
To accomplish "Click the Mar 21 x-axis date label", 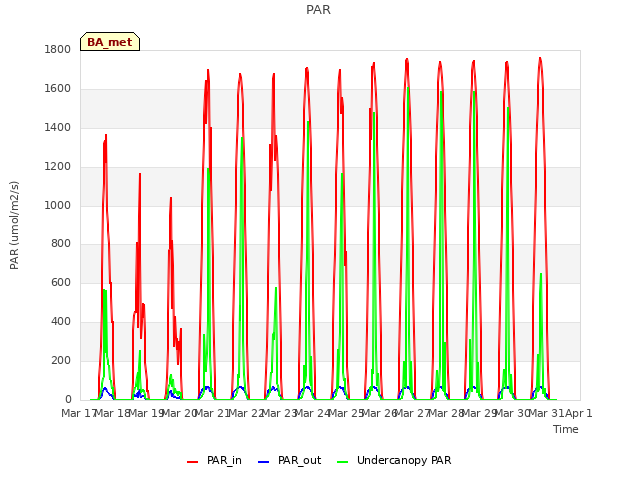I will point(212,413).
